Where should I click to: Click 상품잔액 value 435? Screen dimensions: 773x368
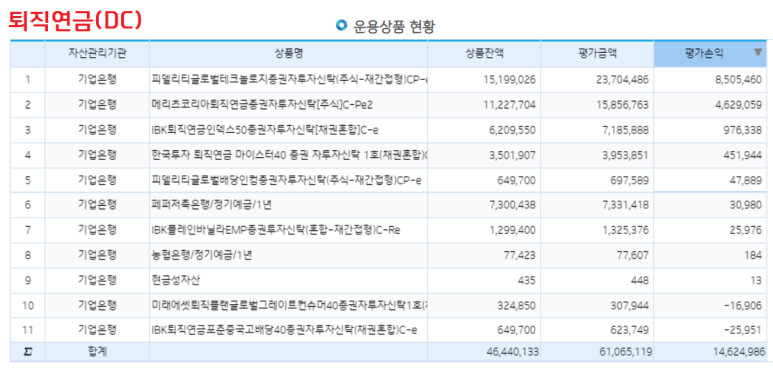click(x=526, y=281)
